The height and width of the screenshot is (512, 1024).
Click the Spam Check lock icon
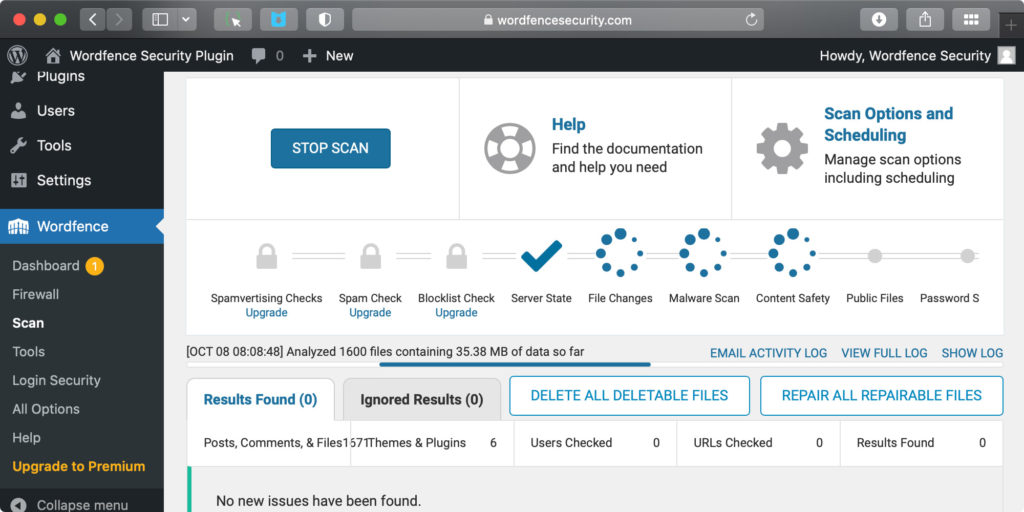[370, 256]
